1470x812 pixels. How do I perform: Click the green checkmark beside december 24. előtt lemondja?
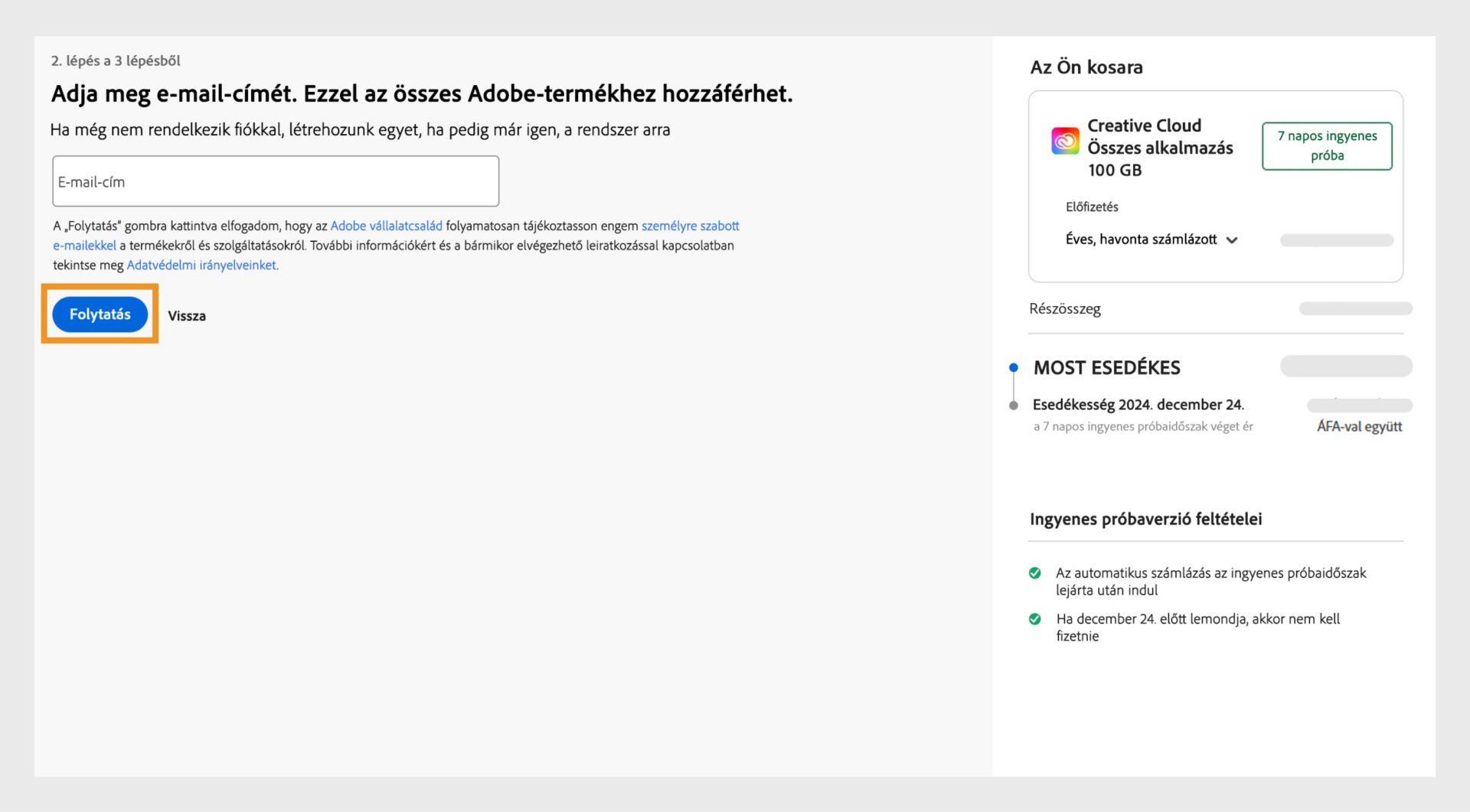click(x=1034, y=619)
